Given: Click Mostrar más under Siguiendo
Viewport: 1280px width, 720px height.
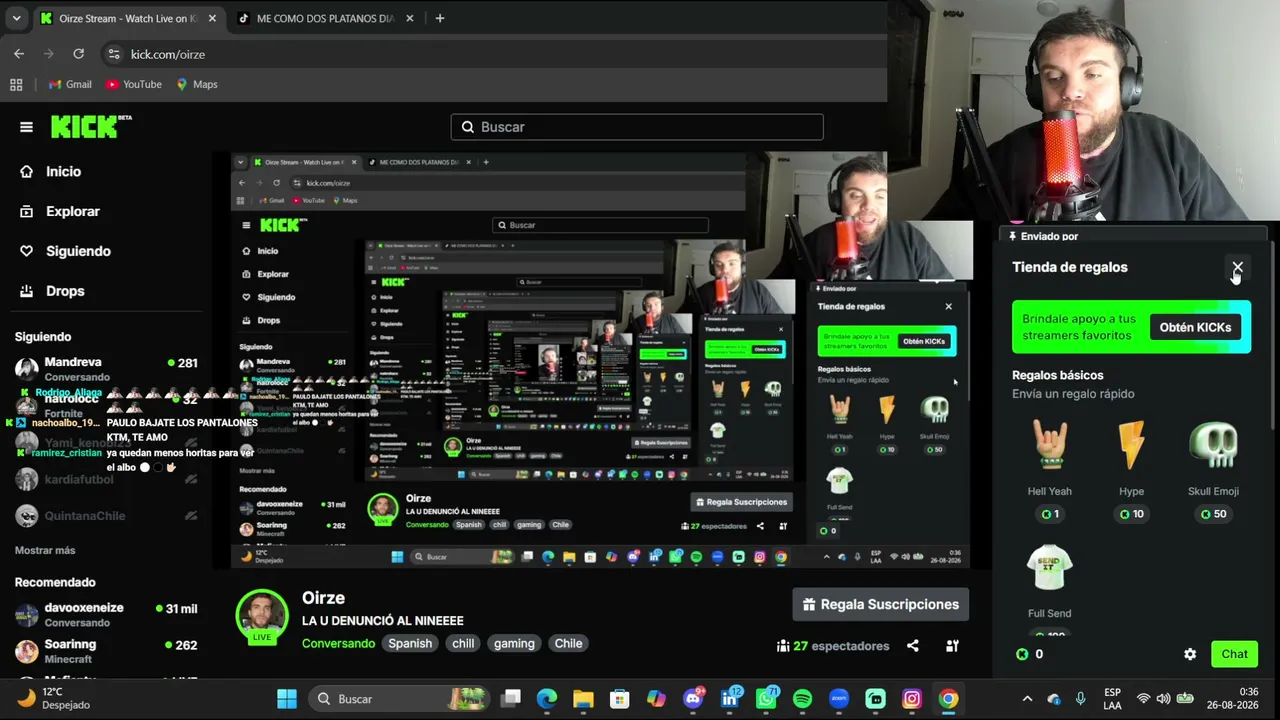Looking at the screenshot, I should click(x=45, y=550).
